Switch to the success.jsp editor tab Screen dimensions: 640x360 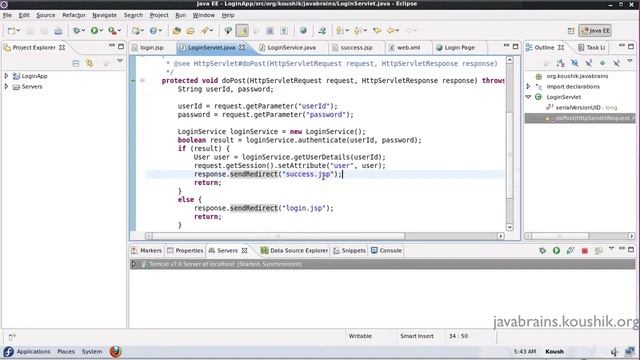tap(356, 48)
